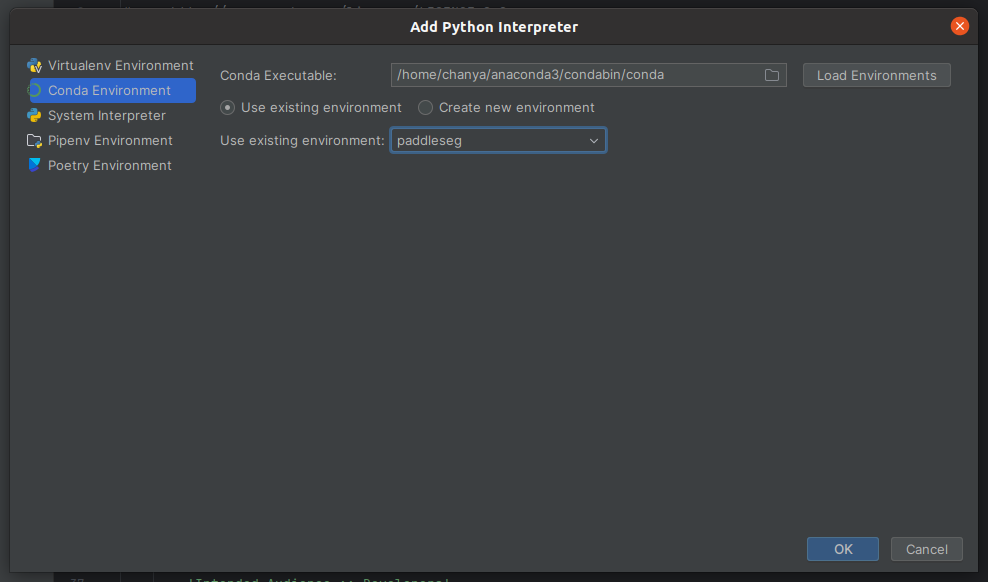The height and width of the screenshot is (582, 988).
Task: Click the Conda Executable label
Action: [x=278, y=76]
